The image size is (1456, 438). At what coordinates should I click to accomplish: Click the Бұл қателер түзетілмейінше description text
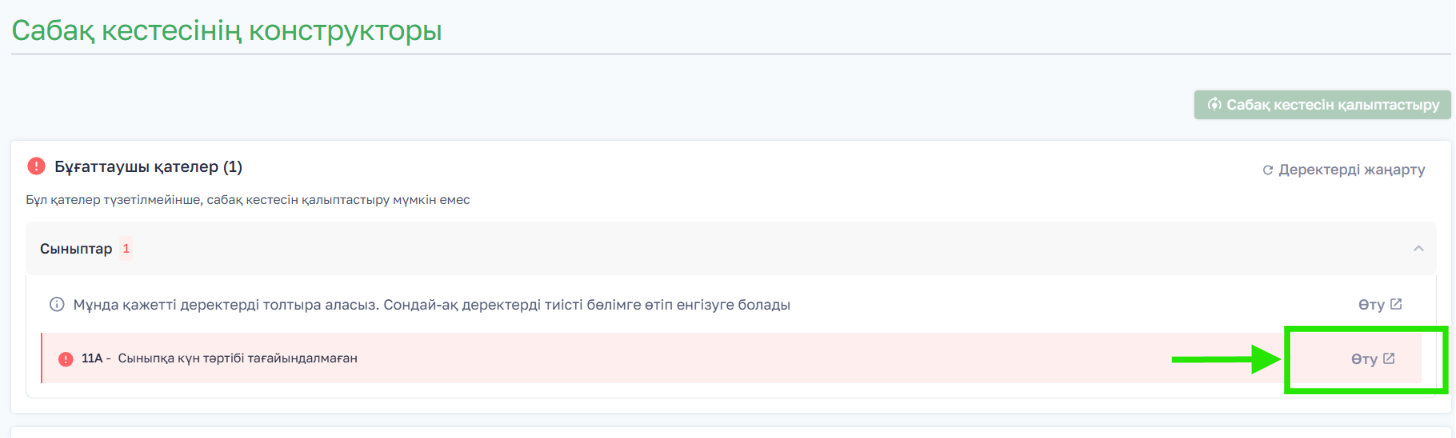pos(248,200)
